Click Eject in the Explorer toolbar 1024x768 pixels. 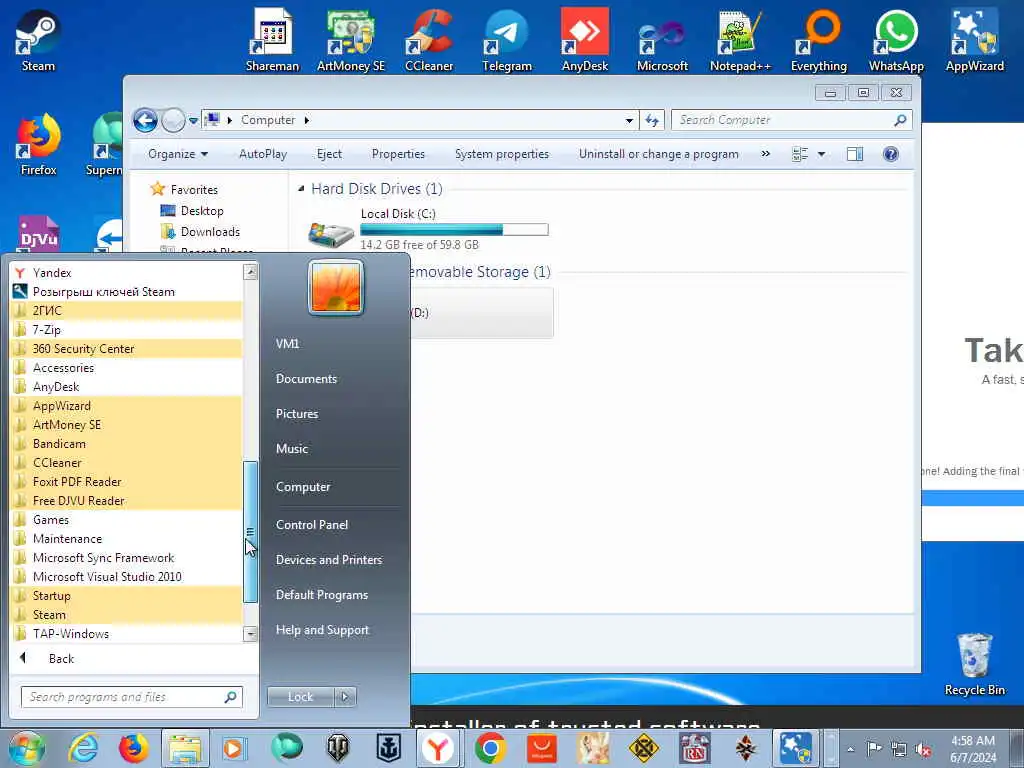[329, 154]
